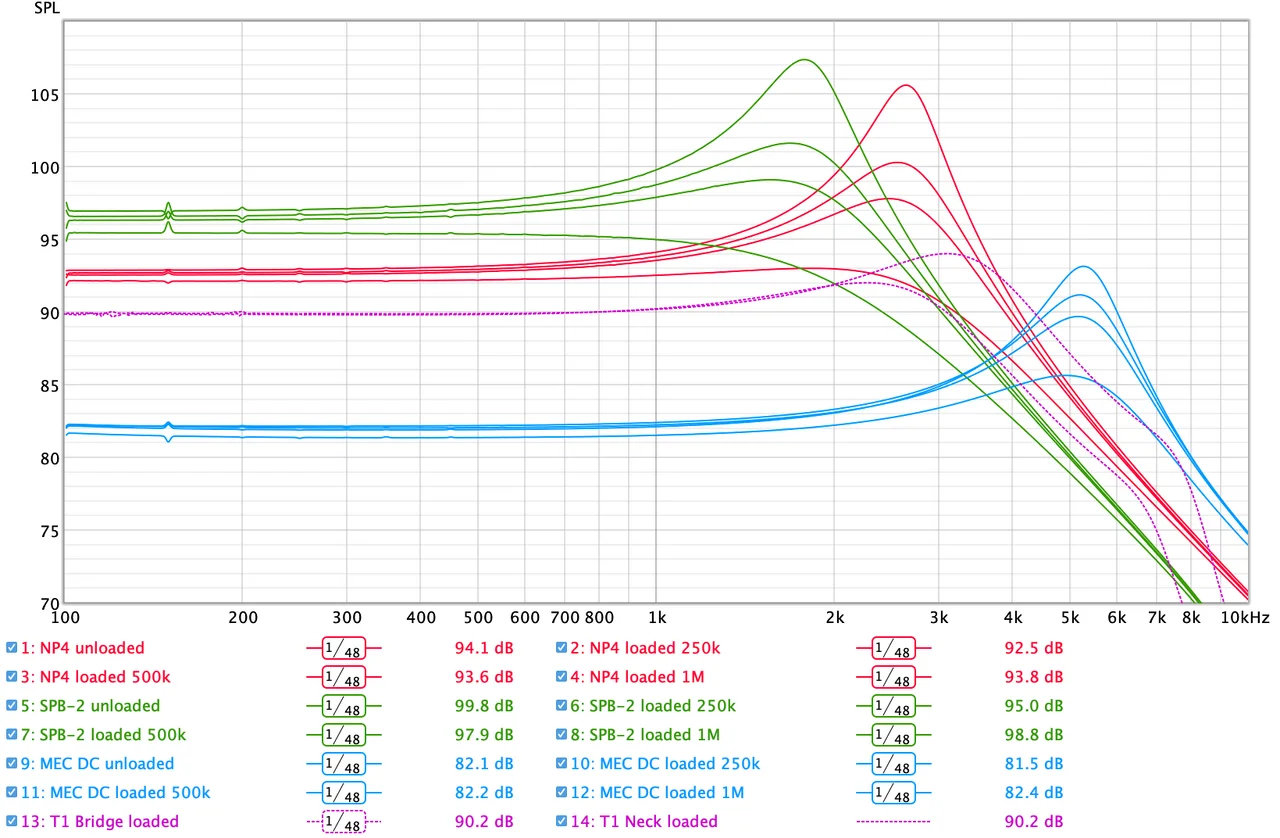Click the dotted 1/48 badge for T1 Bridge loaded
Screen dimensions: 1280x838
tap(344, 822)
